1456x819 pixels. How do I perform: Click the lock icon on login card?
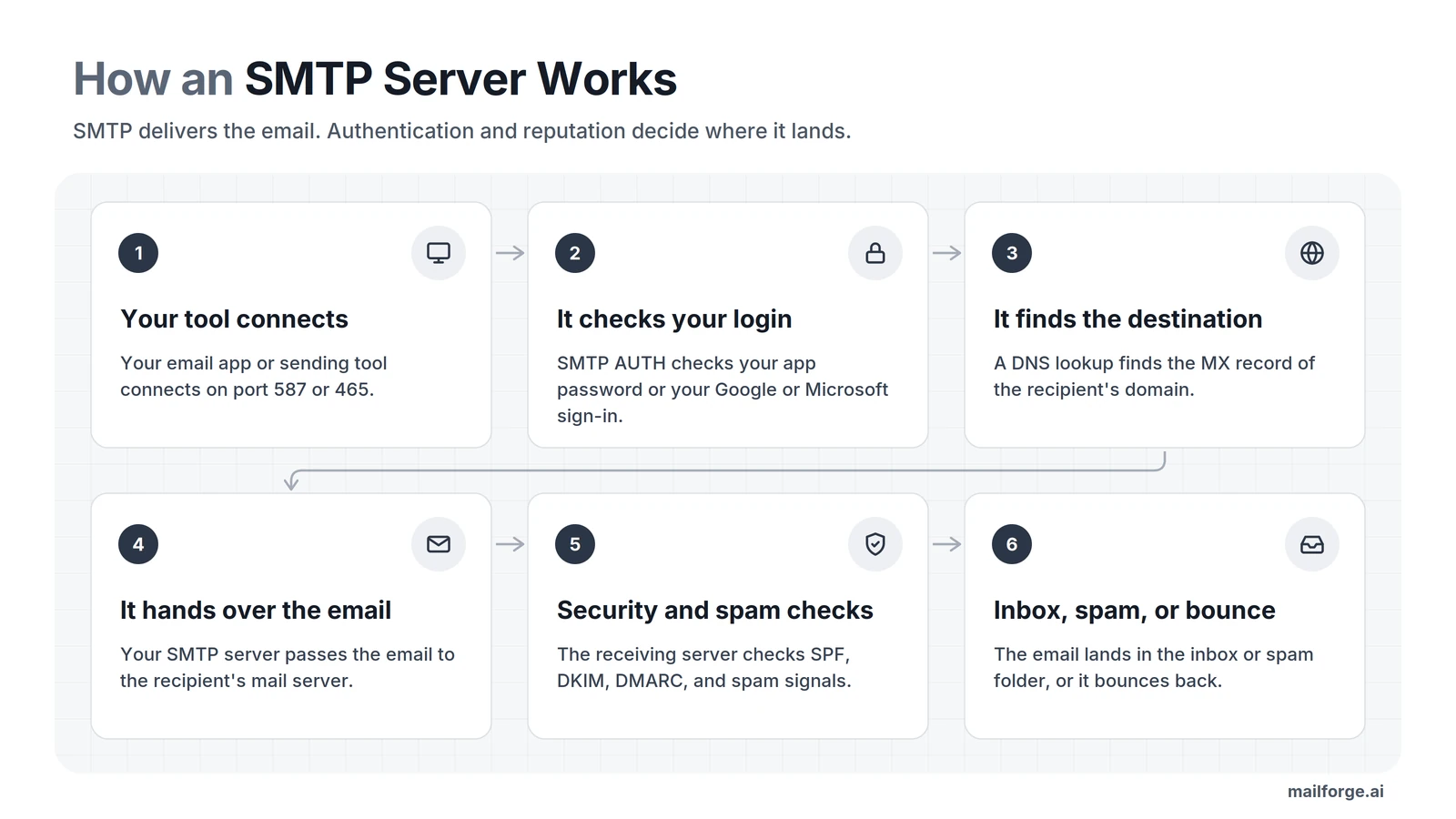[875, 253]
